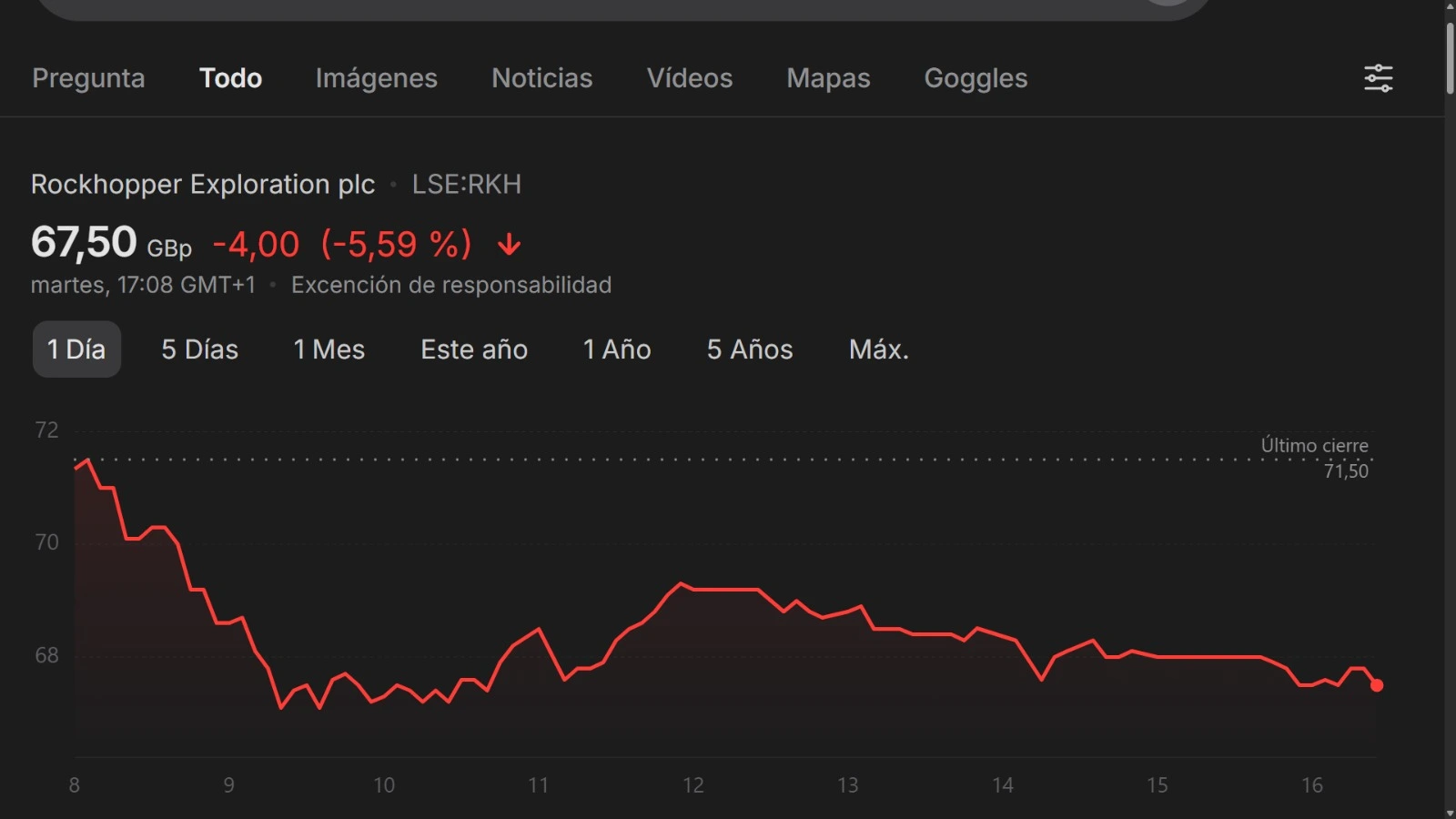1456x819 pixels.
Task: Select the 1 Año chart range
Action: [617, 349]
